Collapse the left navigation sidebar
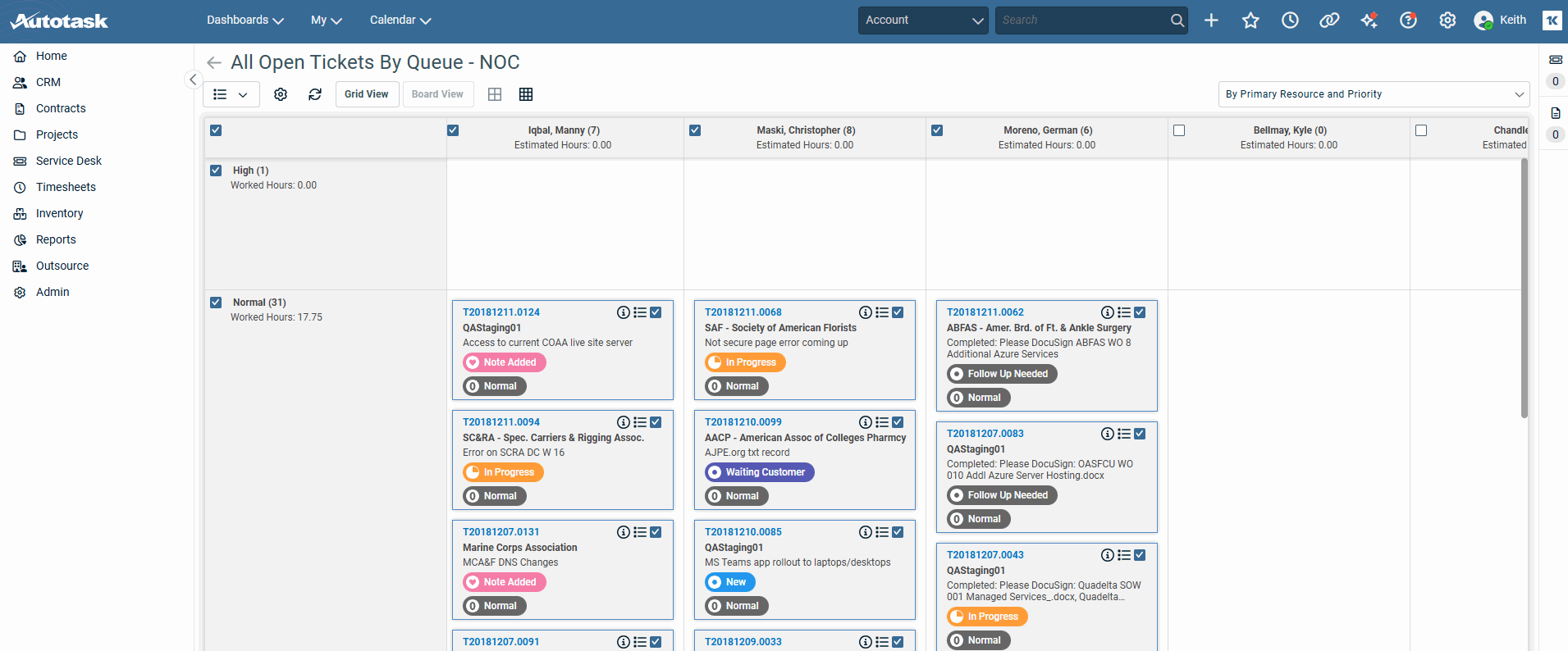 193,80
